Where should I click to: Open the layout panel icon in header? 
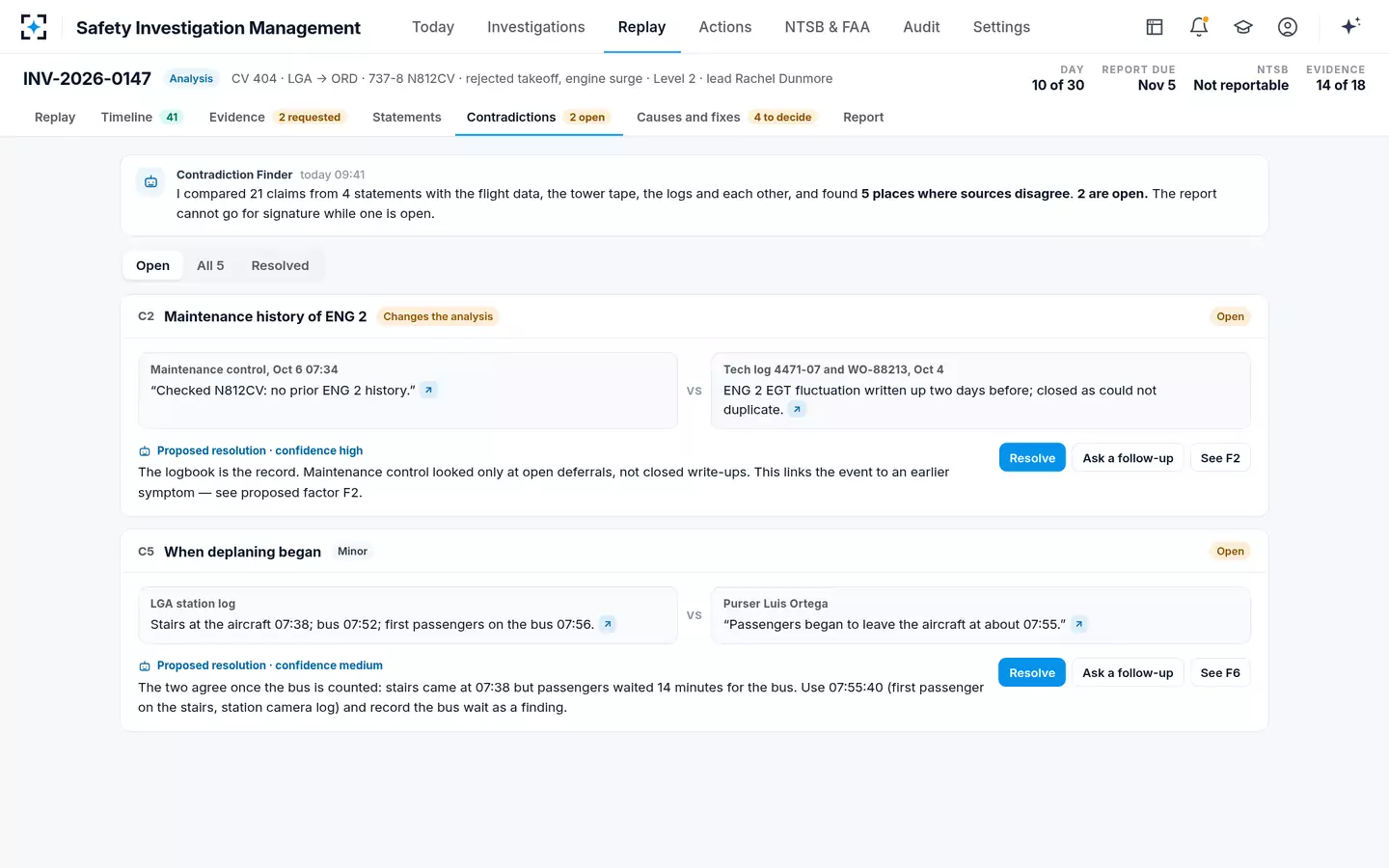click(x=1155, y=27)
